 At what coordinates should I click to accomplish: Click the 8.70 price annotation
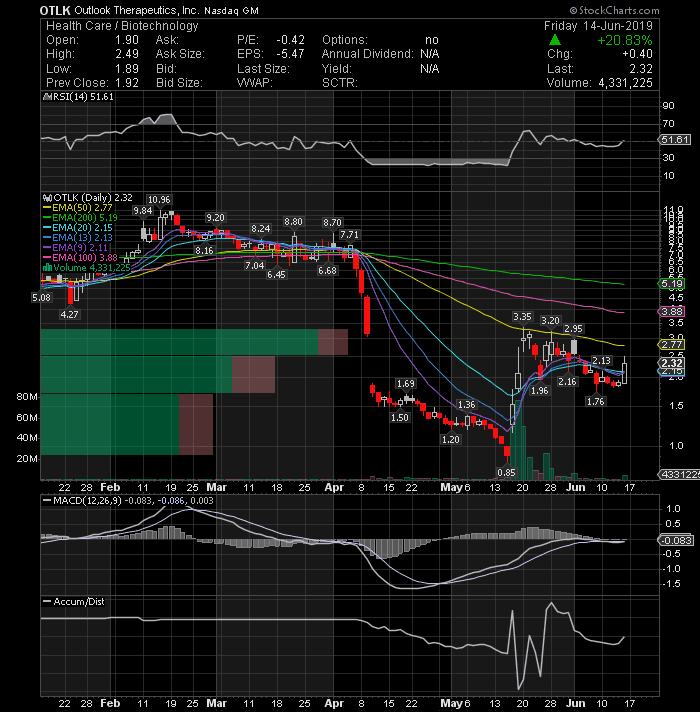click(x=332, y=222)
